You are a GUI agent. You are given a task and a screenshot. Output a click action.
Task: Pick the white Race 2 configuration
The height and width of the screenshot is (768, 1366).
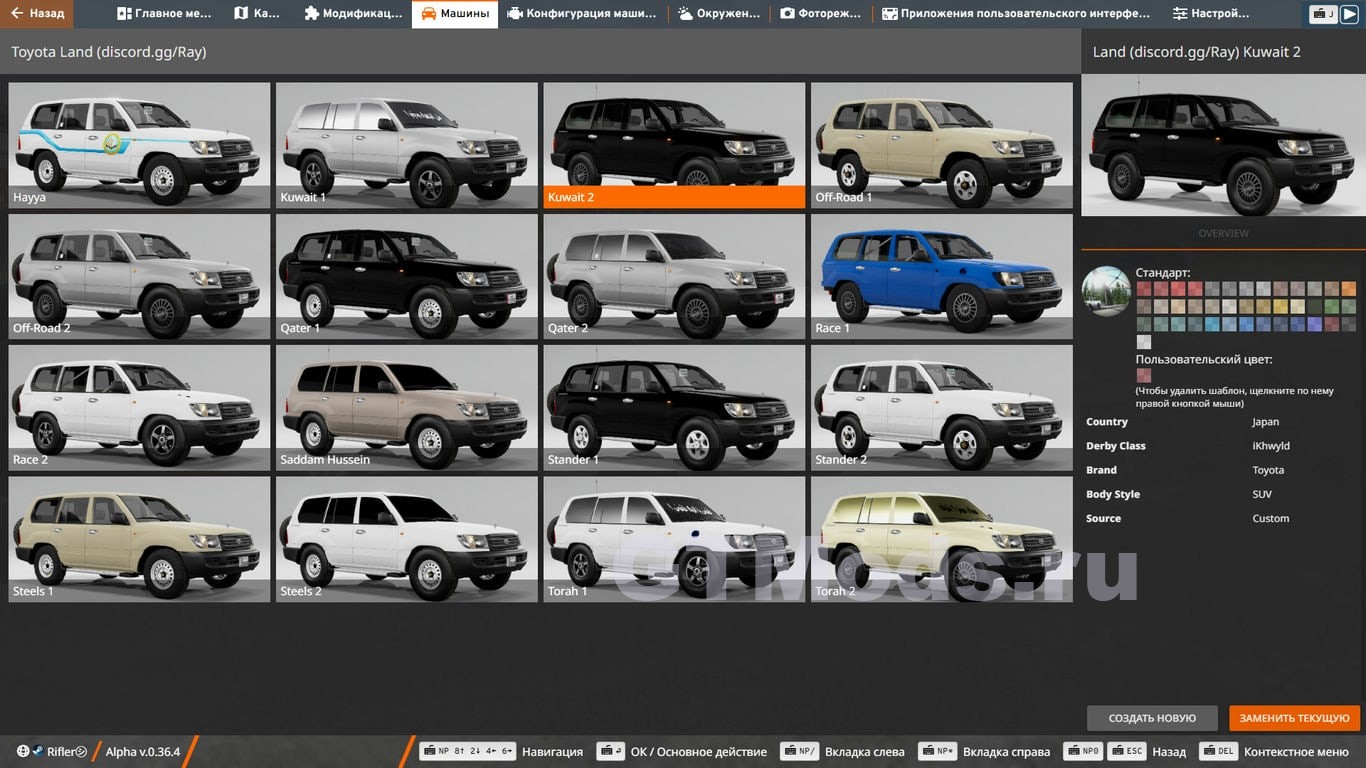click(139, 408)
